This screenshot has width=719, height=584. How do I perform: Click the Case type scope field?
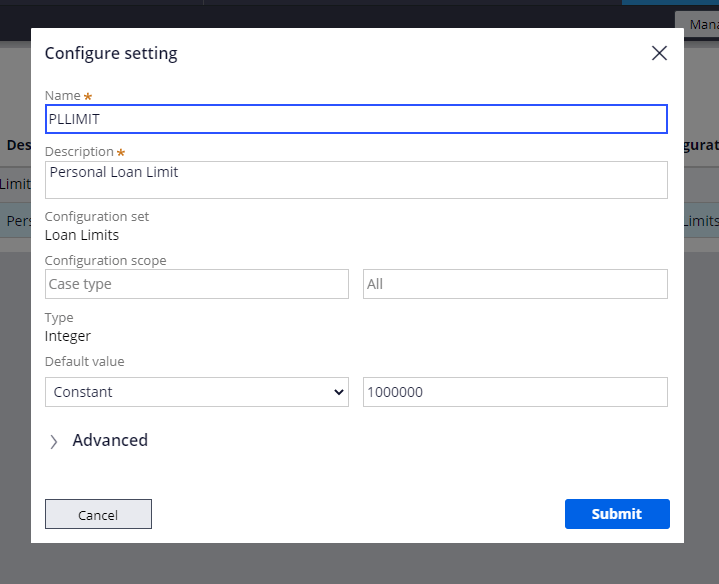196,284
